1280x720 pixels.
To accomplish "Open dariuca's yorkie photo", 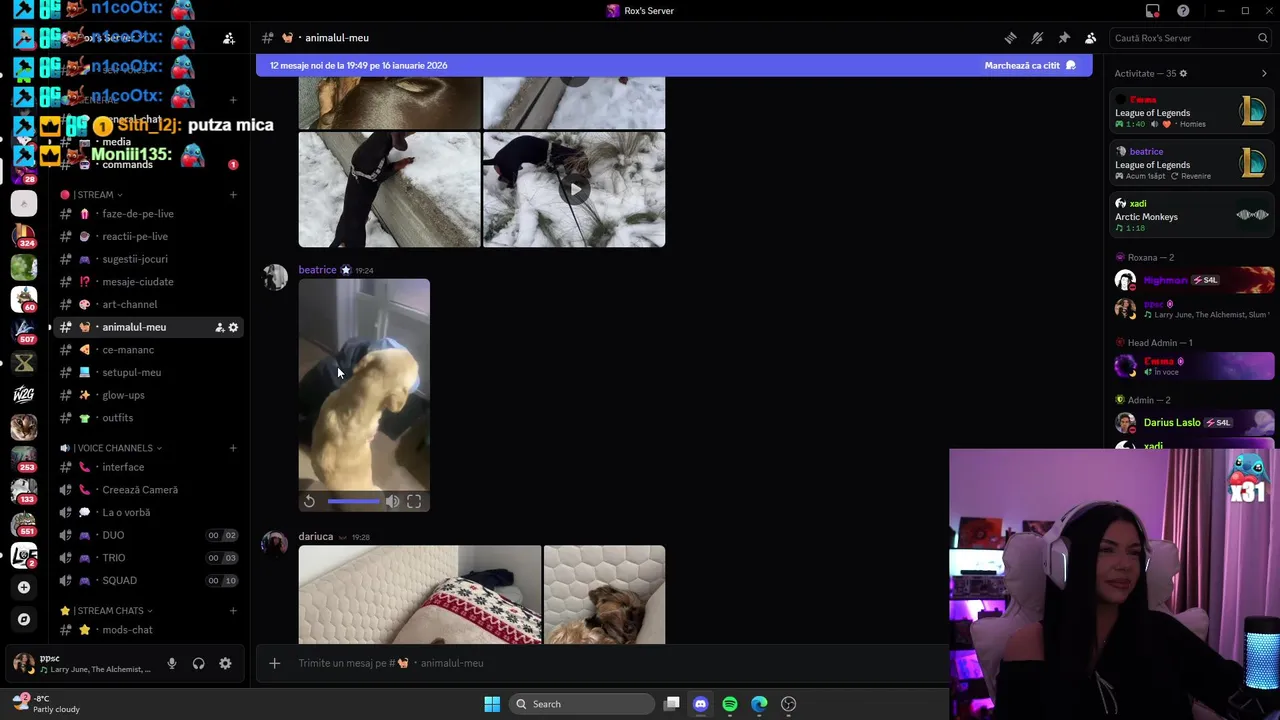I will [x=604, y=595].
